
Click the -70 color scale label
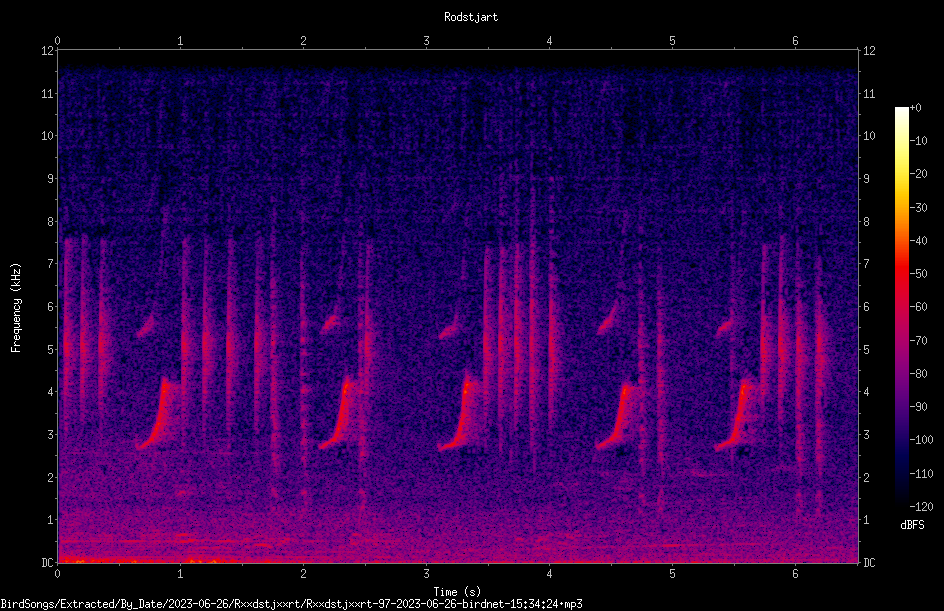click(919, 341)
